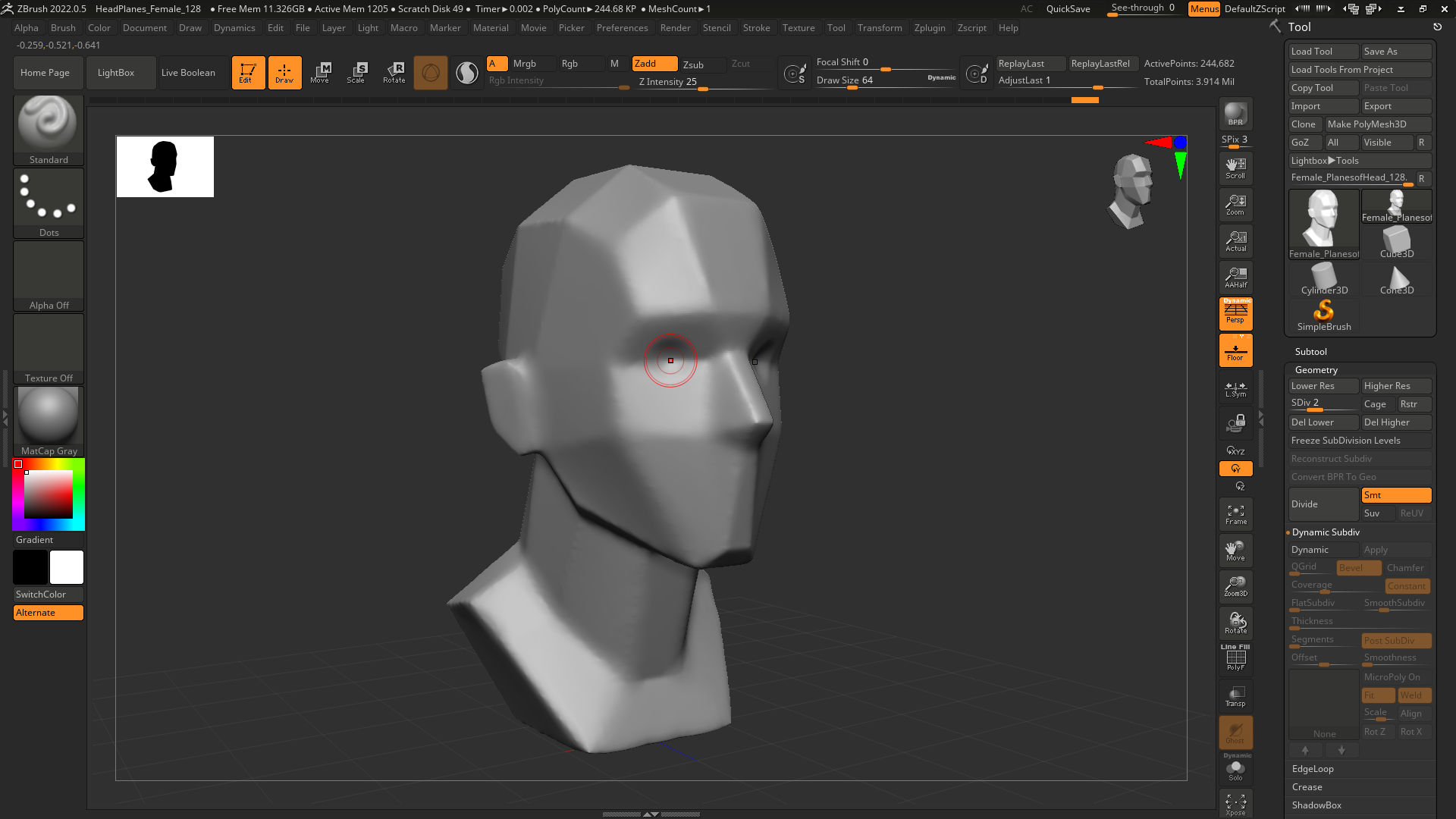Select the Cube3D tool
This screenshot has width=1456, height=819.
1396,243
